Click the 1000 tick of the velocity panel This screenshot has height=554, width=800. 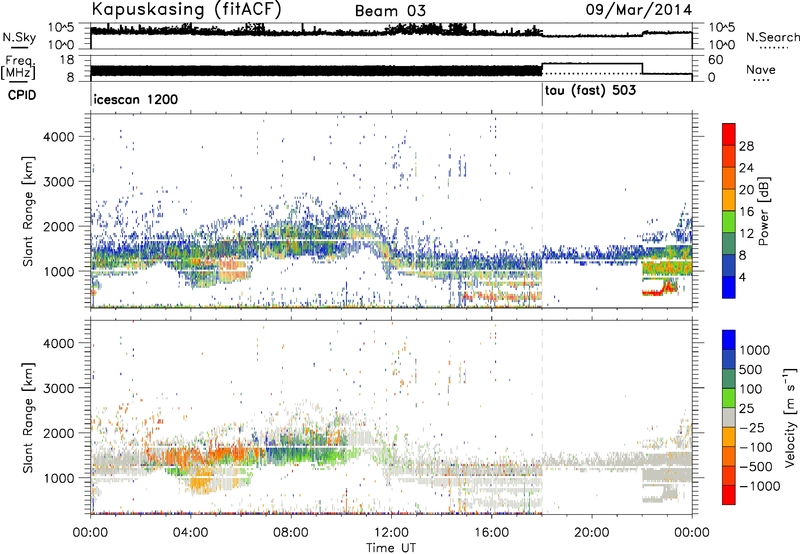(x=58, y=478)
